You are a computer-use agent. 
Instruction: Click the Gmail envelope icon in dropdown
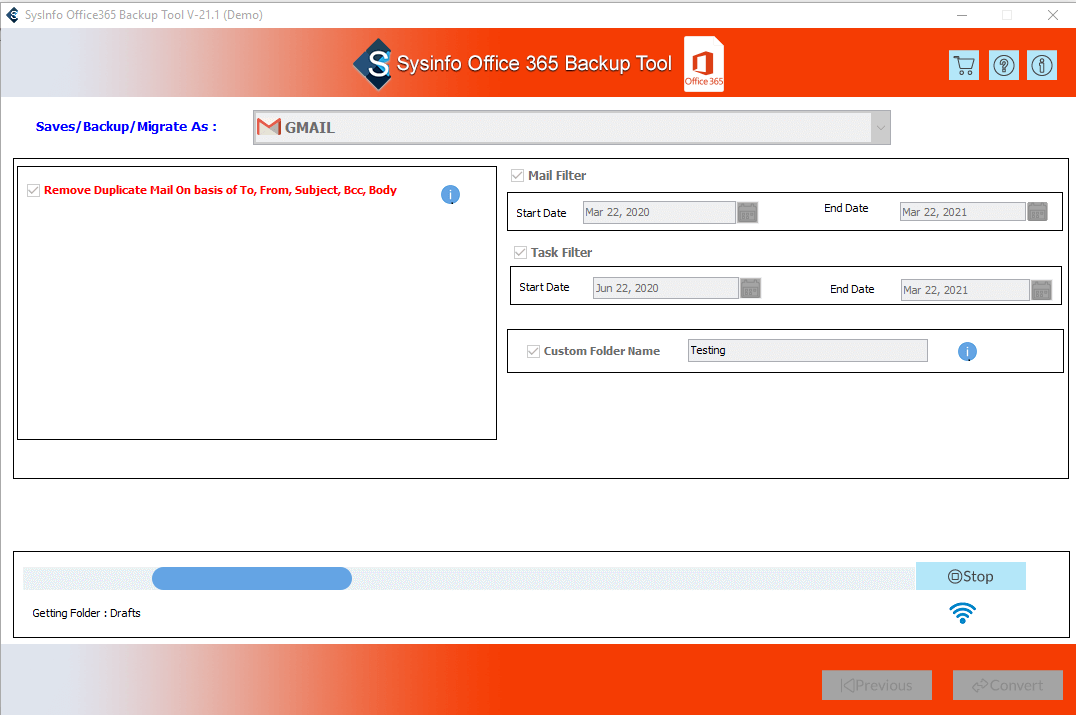pyautogui.click(x=268, y=127)
